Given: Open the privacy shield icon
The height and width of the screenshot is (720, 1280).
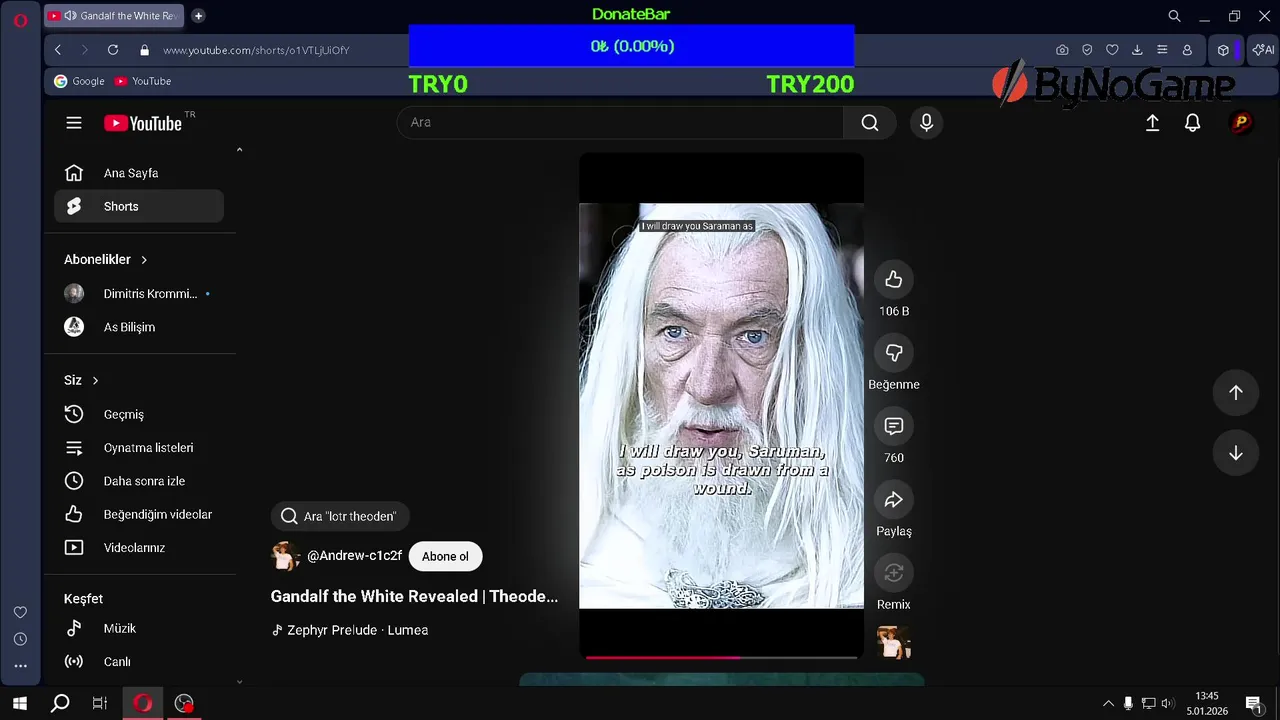Looking at the screenshot, I should click(1087, 50).
